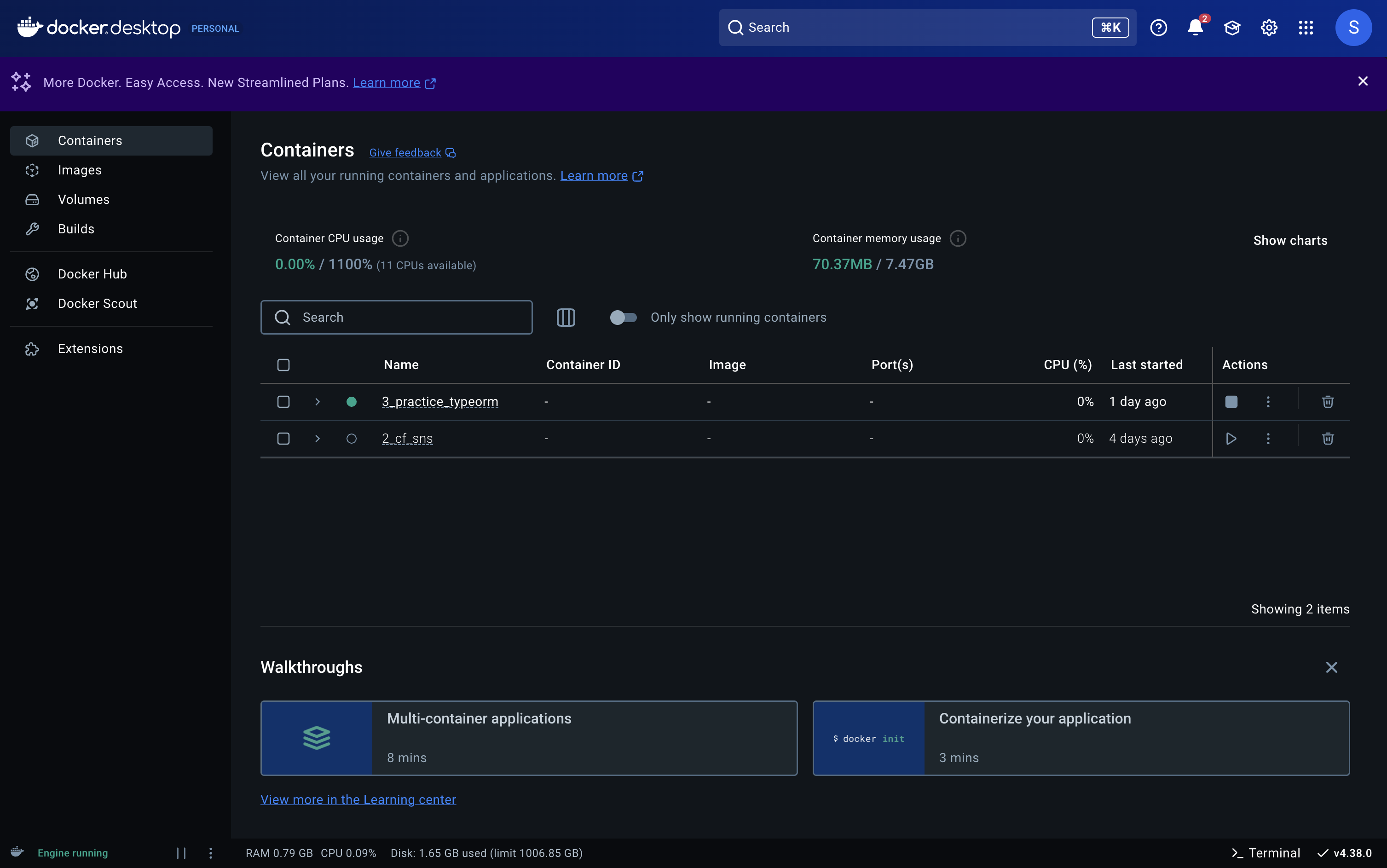The image size is (1387, 868).
Task: Open Settings gear in header
Action: (1269, 28)
